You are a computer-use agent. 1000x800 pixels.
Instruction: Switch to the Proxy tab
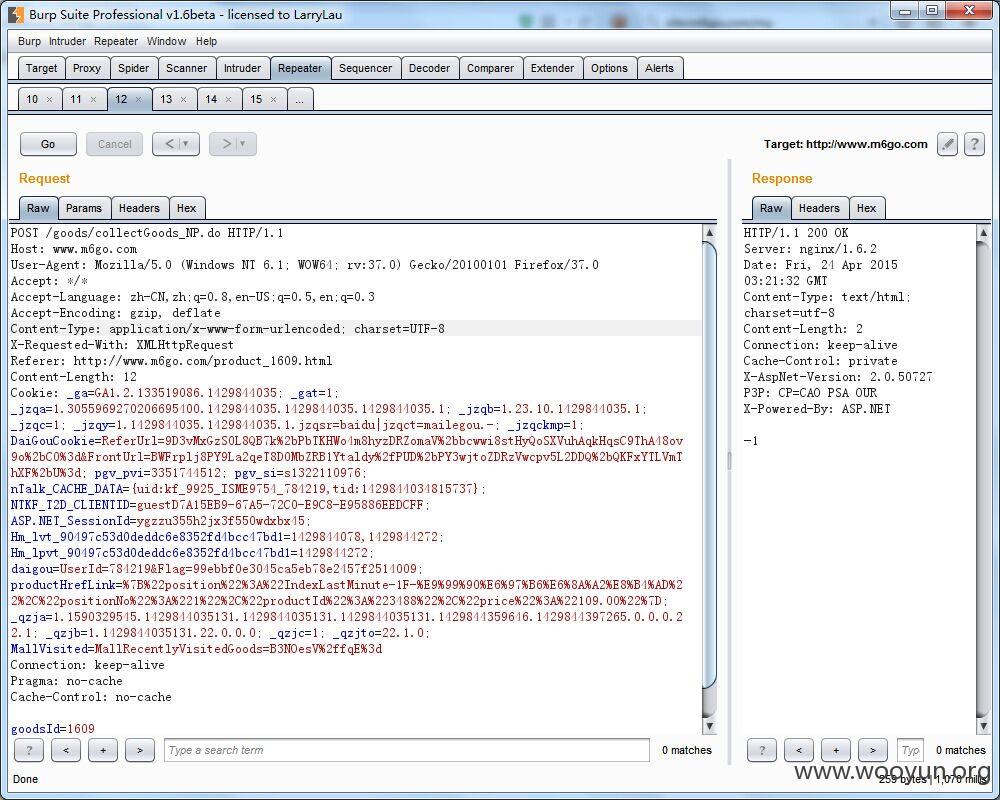[x=87, y=68]
